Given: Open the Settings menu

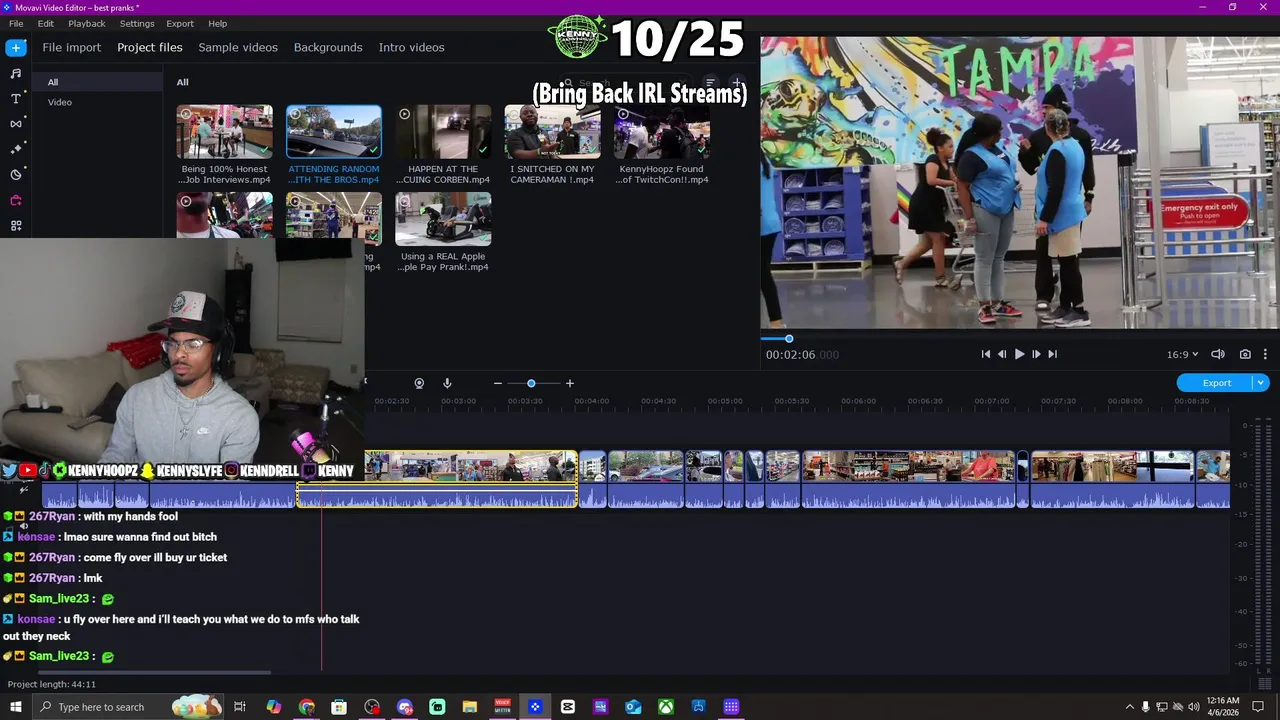Looking at the screenshot, I should pyautogui.click(x=137, y=23).
